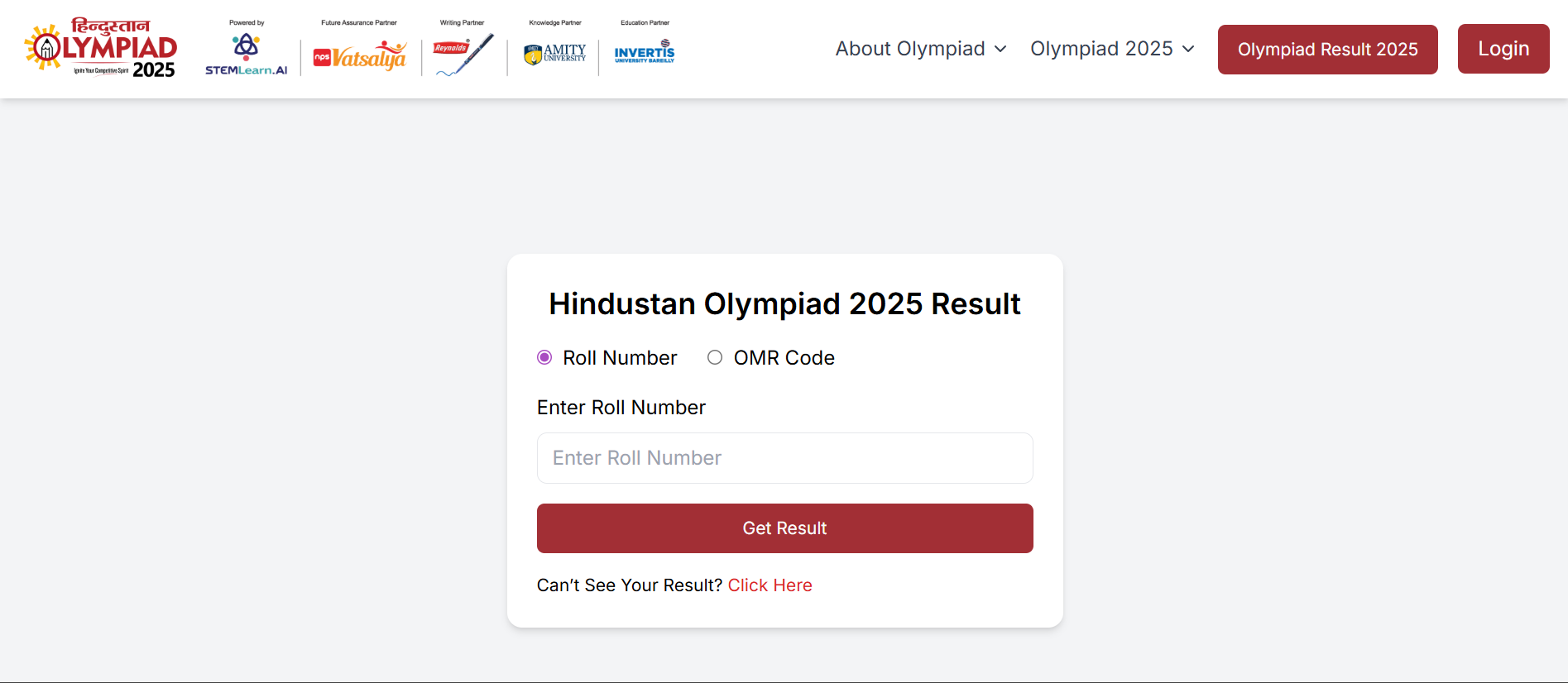Image resolution: width=1568 pixels, height=683 pixels.
Task: Focus the Enter Roll Number field
Action: coord(784,458)
